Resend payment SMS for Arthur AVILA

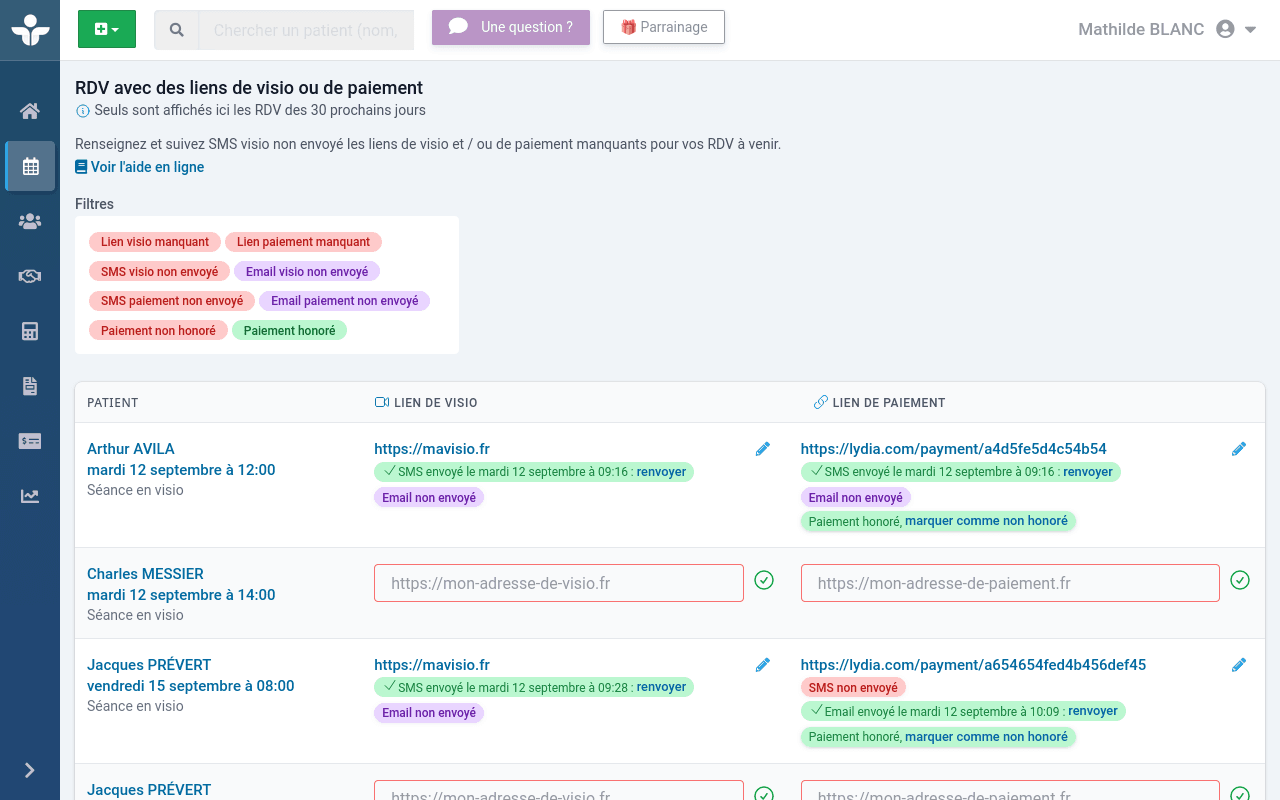1088,472
